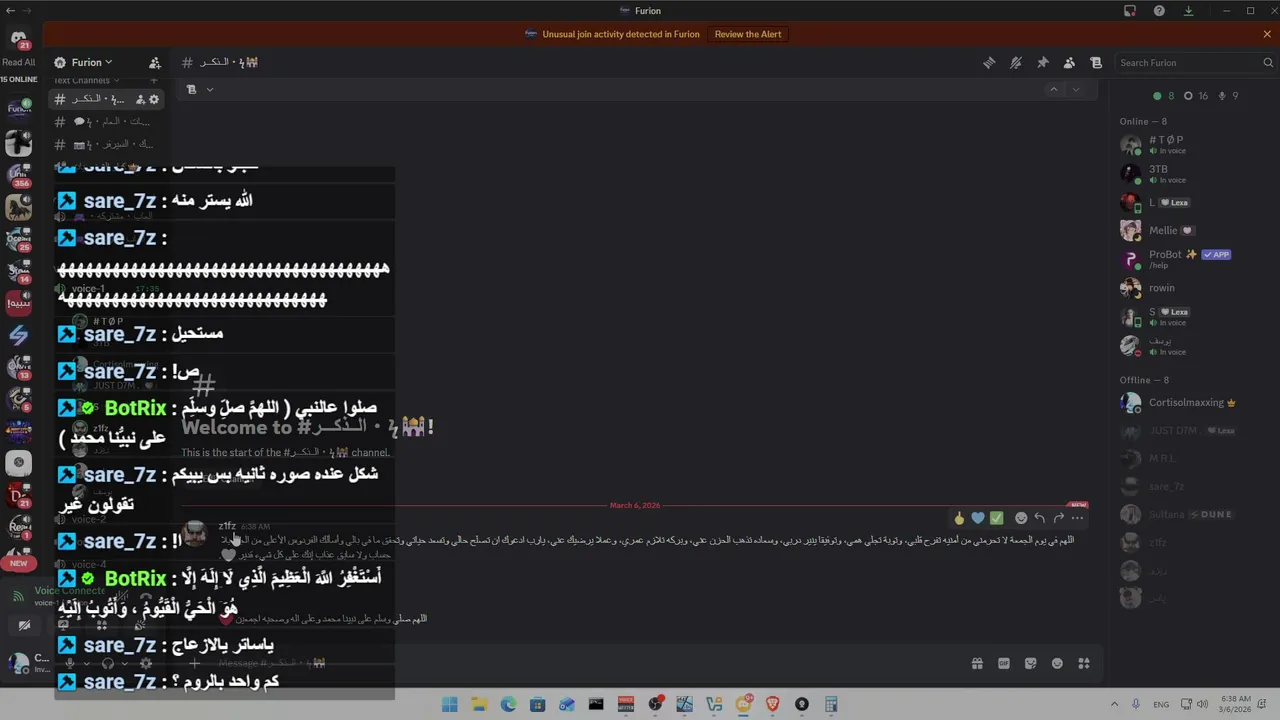This screenshot has height=720, width=1280.
Task: Click create invite icon on selected channel
Action: (x=140, y=99)
